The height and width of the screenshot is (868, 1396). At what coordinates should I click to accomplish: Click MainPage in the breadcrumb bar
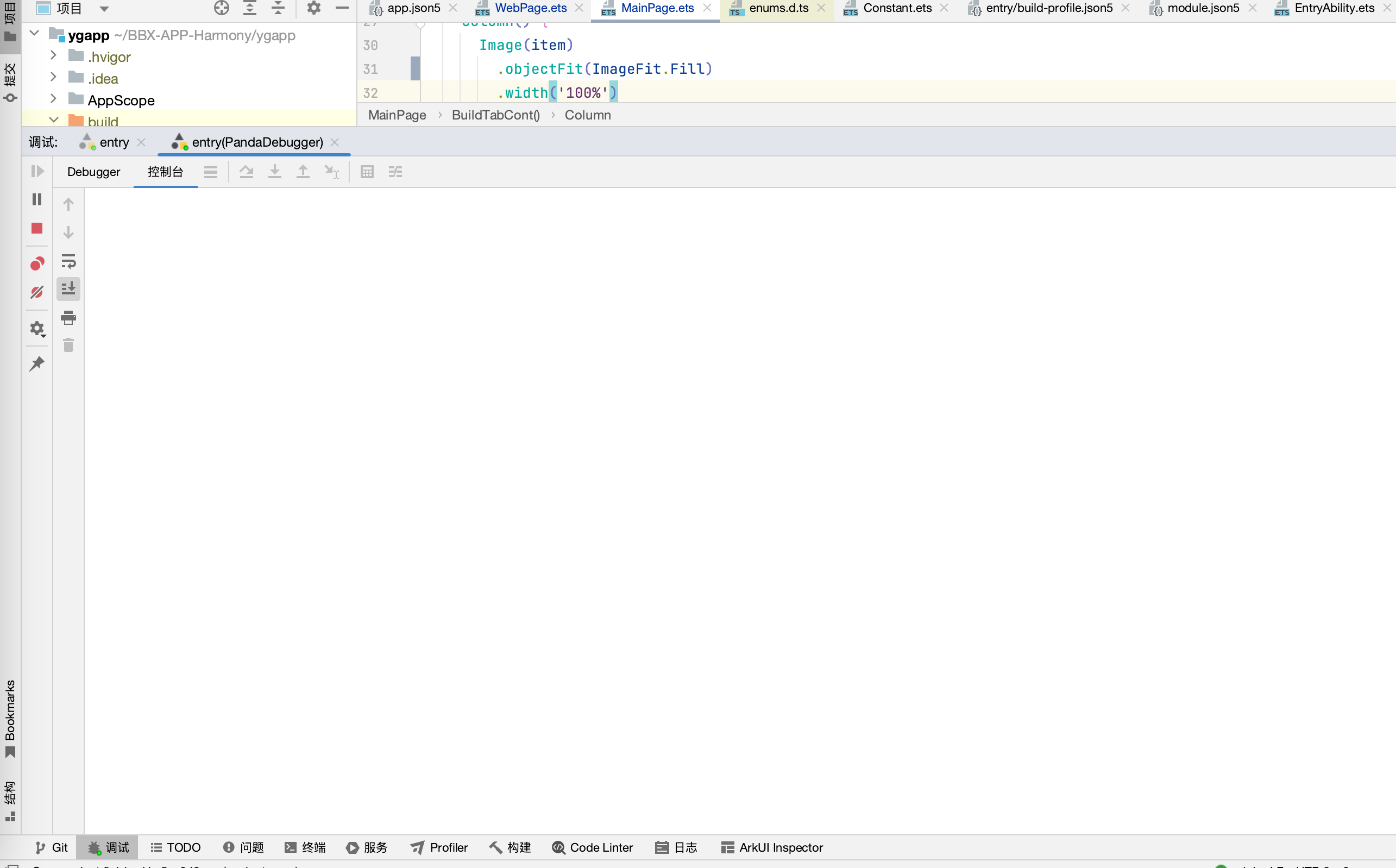[x=397, y=115]
